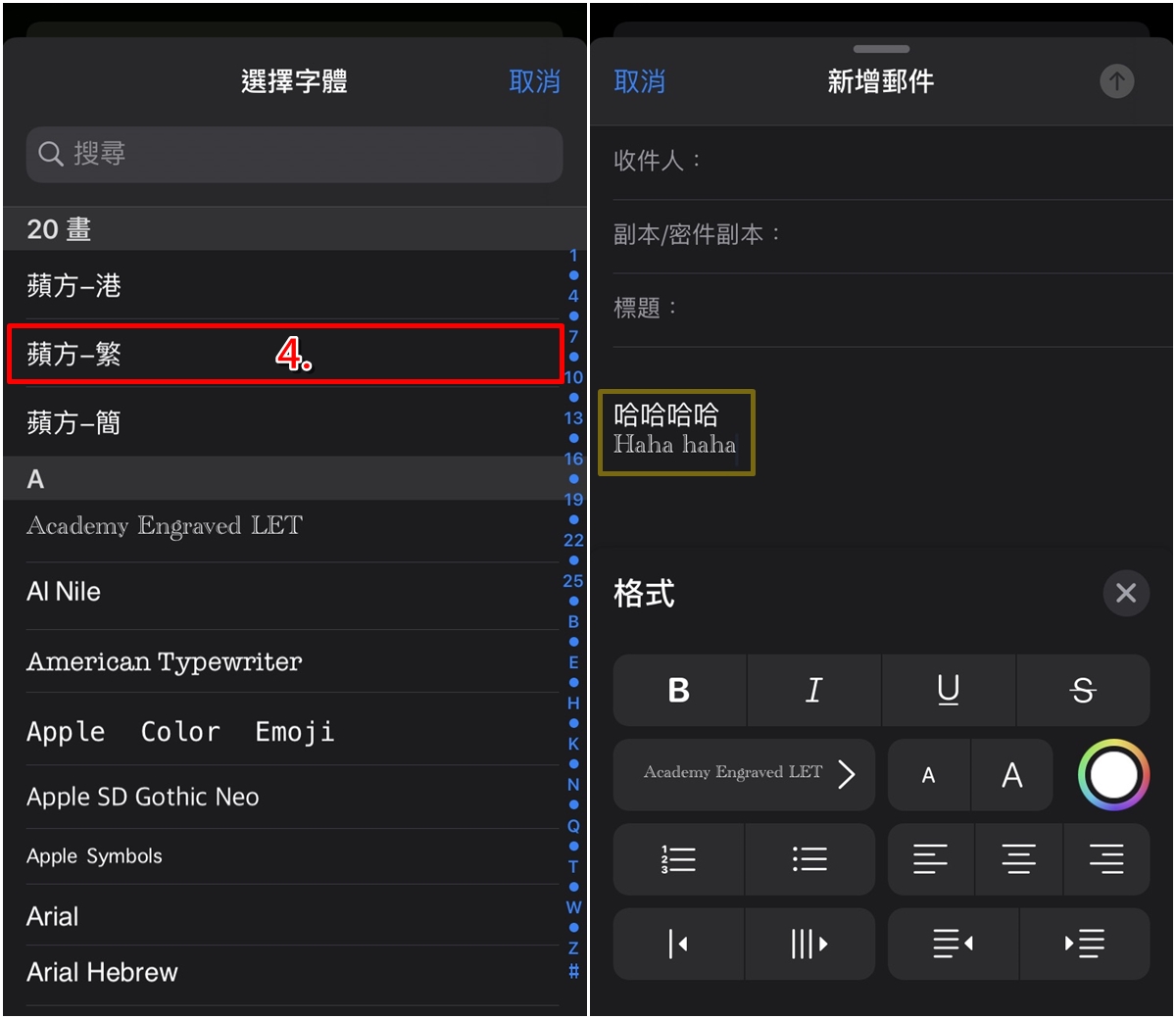Increase the quote level
Viewport: 1176px width, 1019px height.
pos(809,944)
